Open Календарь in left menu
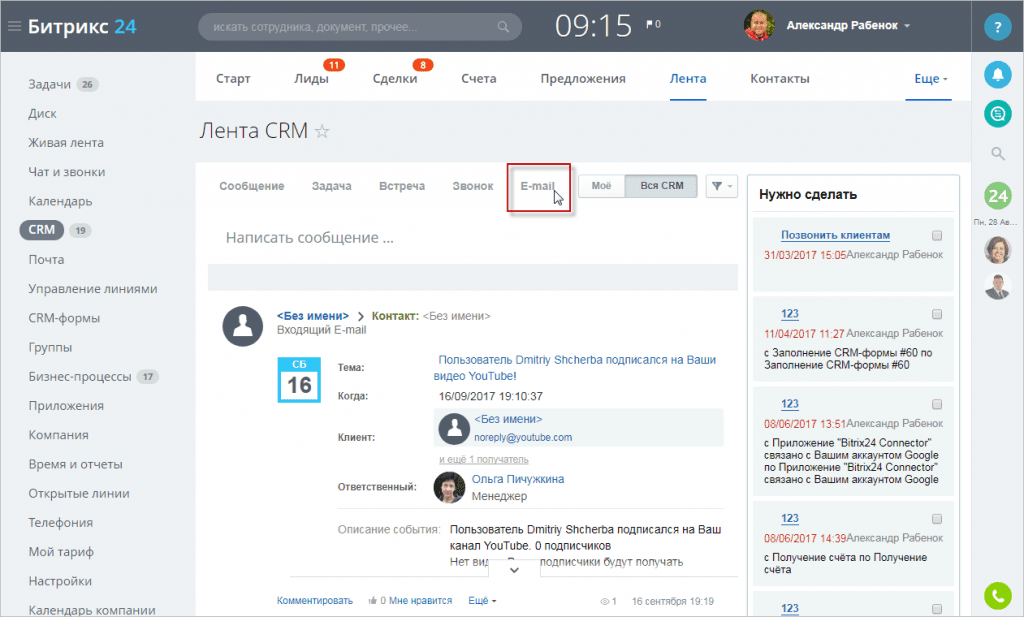The width and height of the screenshot is (1024, 617). point(60,201)
